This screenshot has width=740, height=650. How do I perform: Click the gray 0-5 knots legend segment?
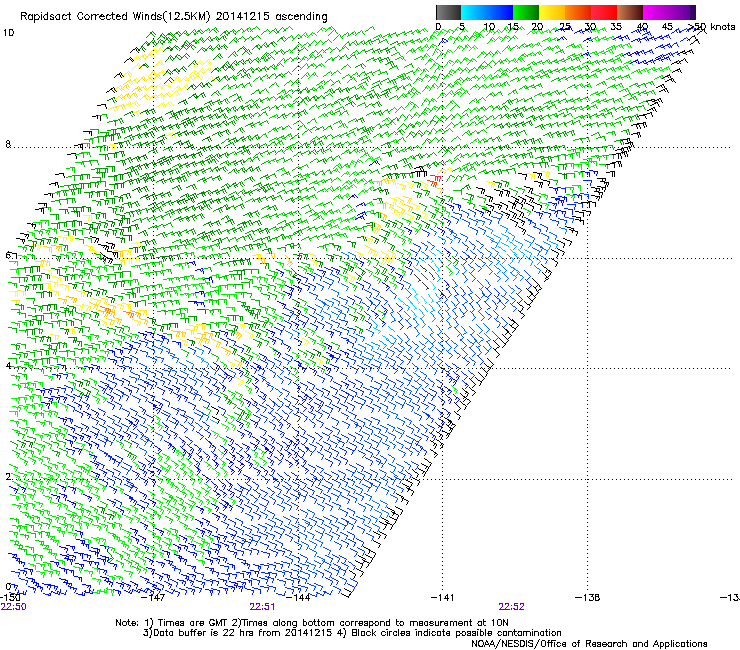tap(448, 12)
